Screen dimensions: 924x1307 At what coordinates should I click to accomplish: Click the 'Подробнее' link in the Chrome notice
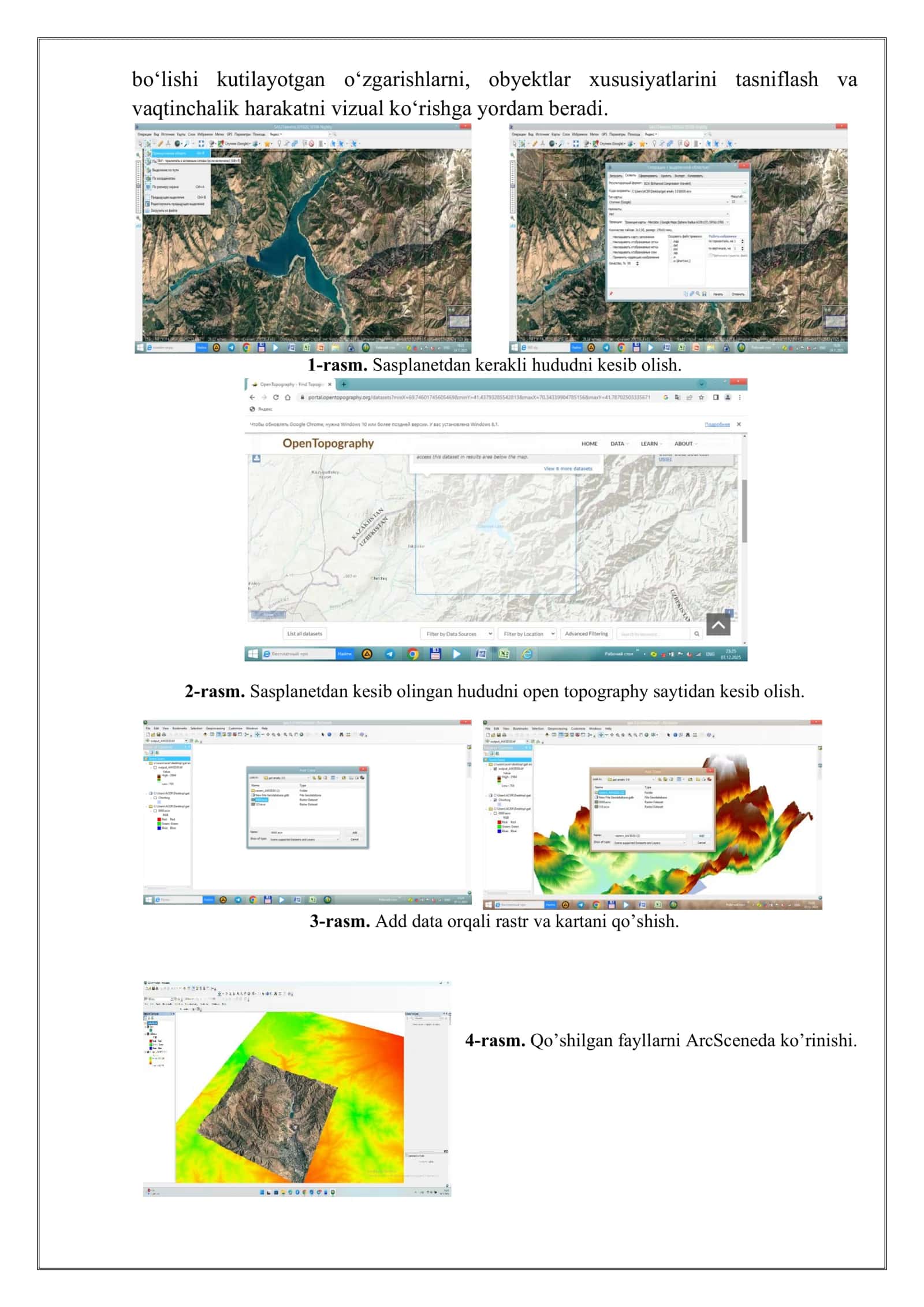tap(717, 424)
